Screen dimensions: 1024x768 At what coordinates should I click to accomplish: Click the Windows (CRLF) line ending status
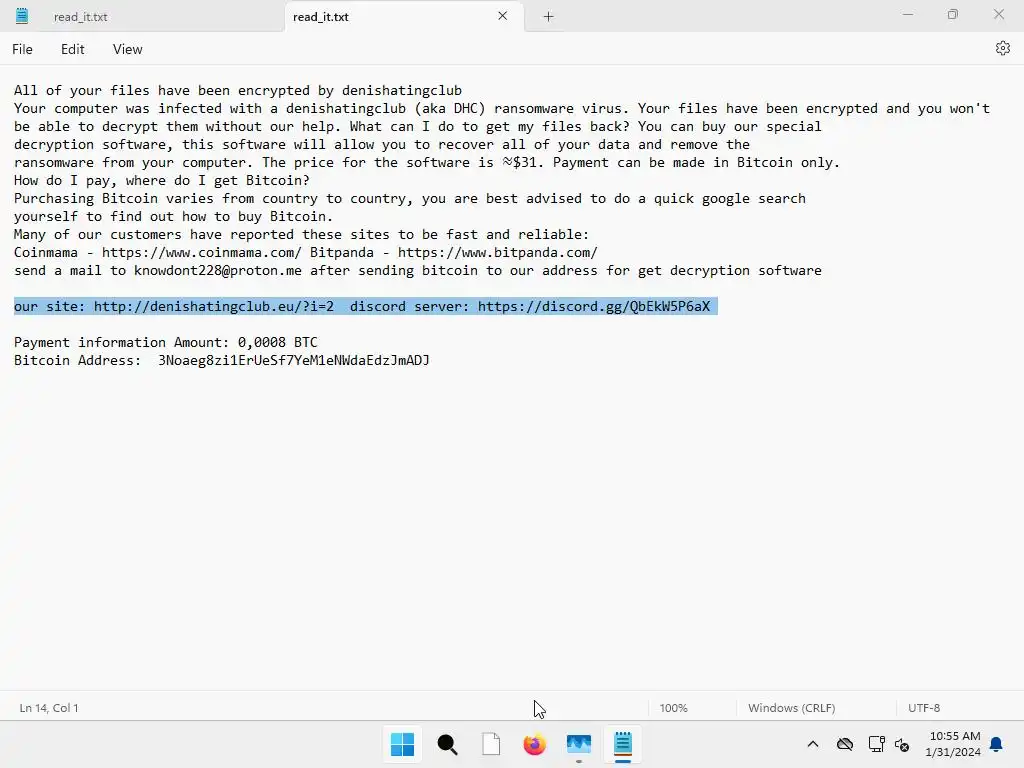[792, 708]
